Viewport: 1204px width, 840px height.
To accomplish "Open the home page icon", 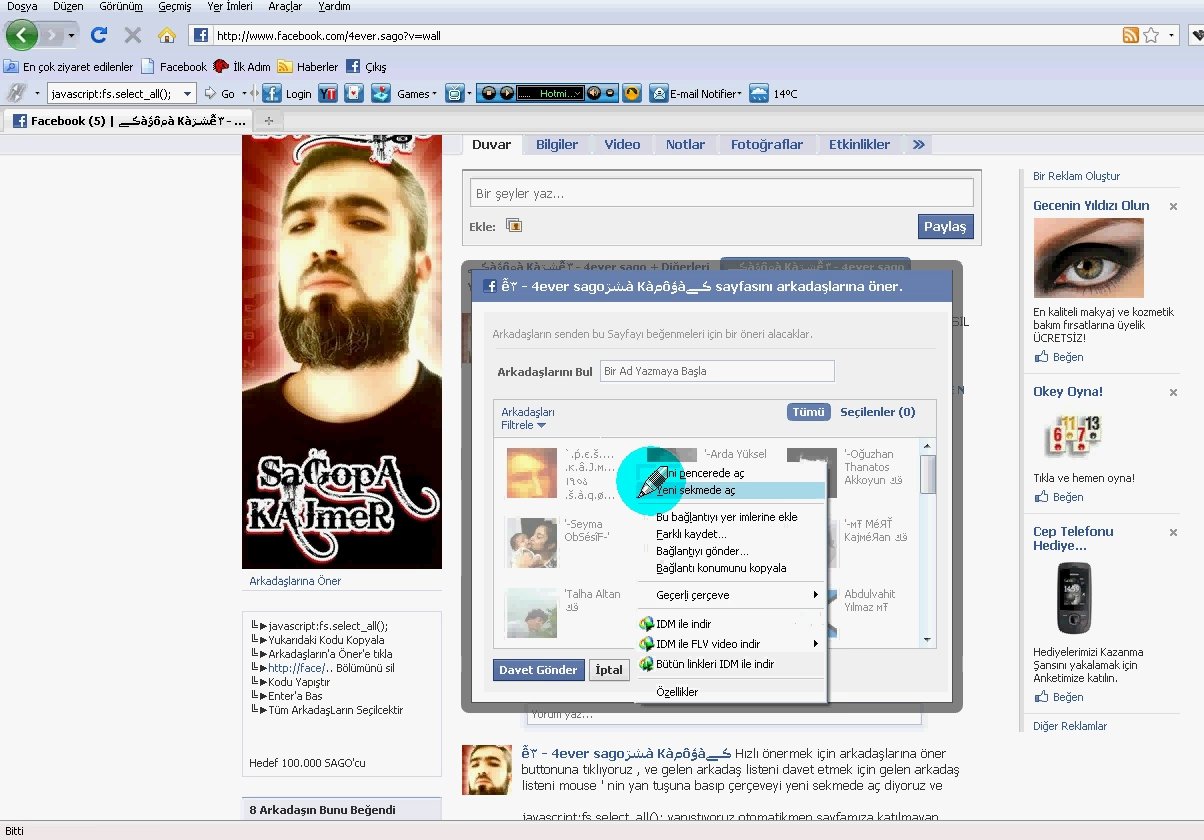I will point(167,35).
